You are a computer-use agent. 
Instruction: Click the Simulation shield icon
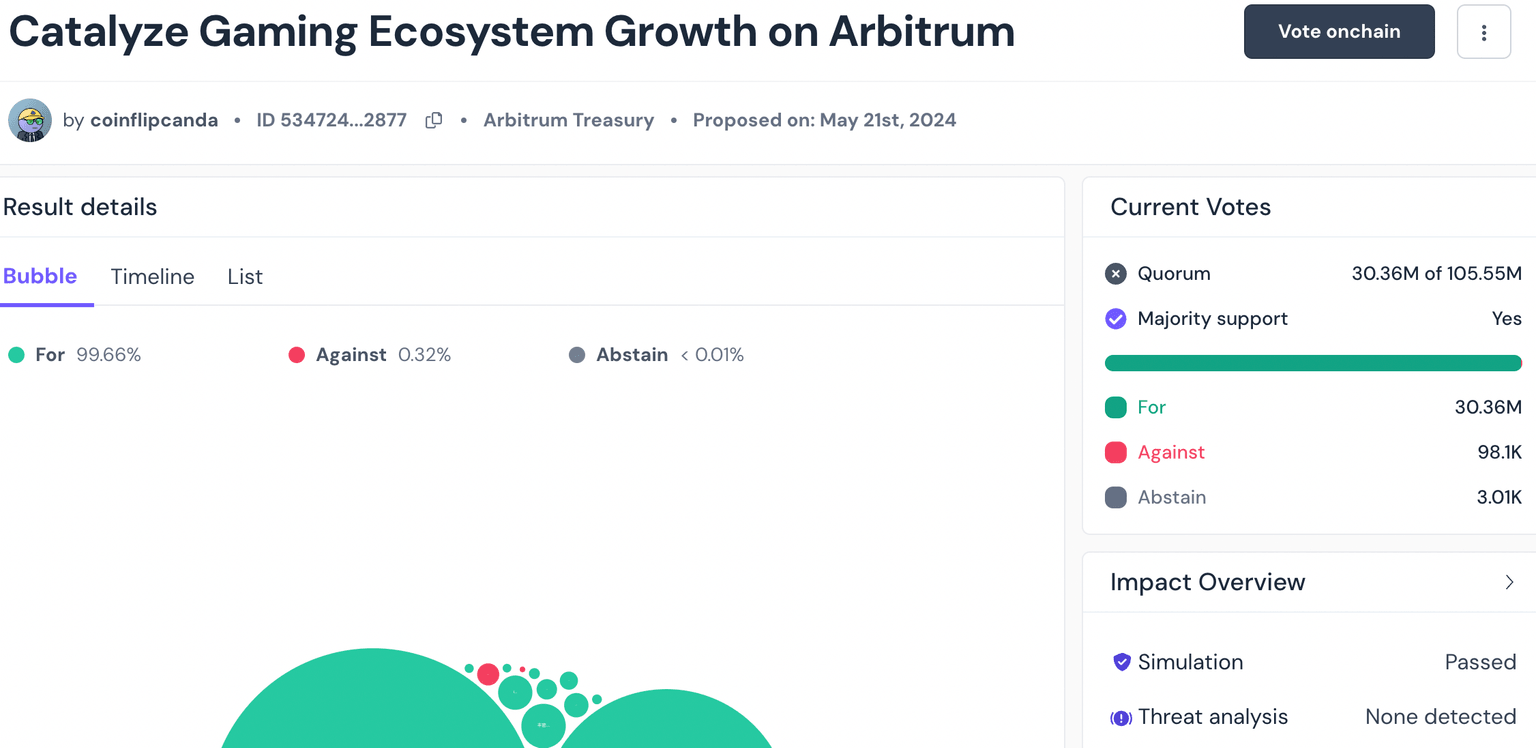[x=1121, y=662]
